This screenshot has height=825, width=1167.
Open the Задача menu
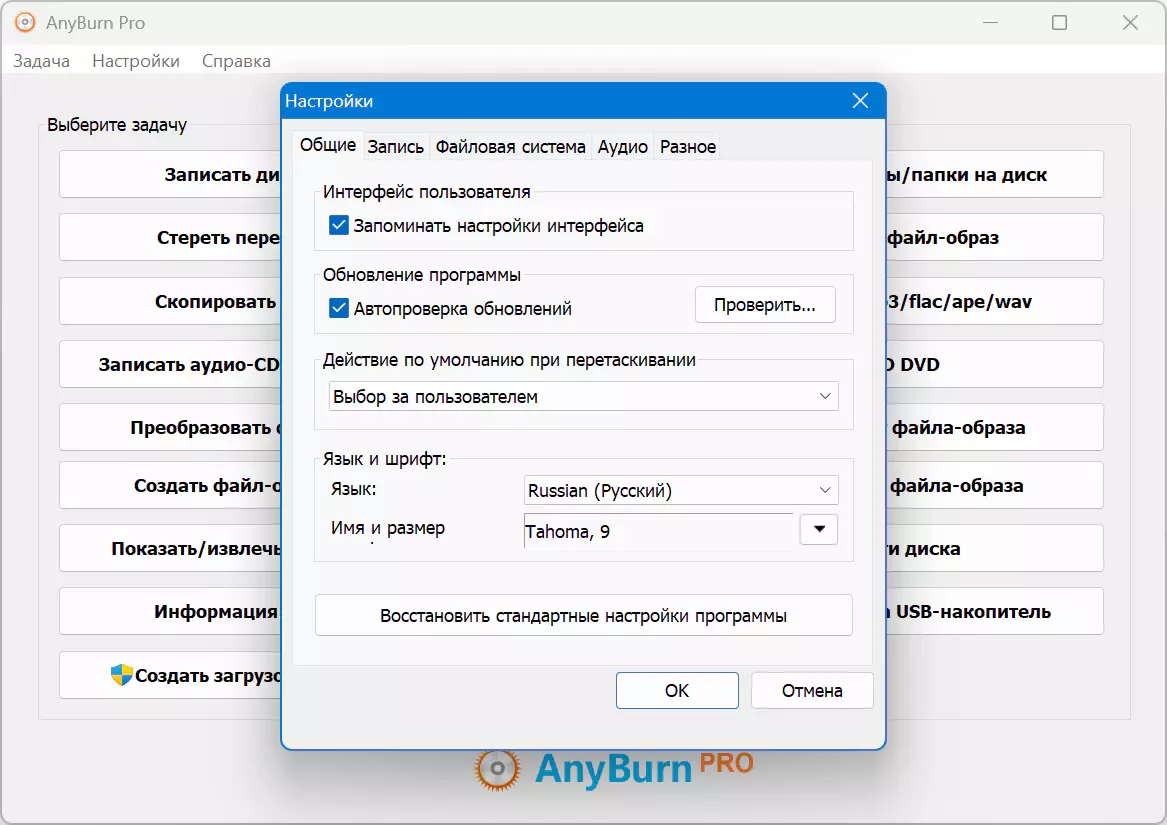(x=42, y=61)
